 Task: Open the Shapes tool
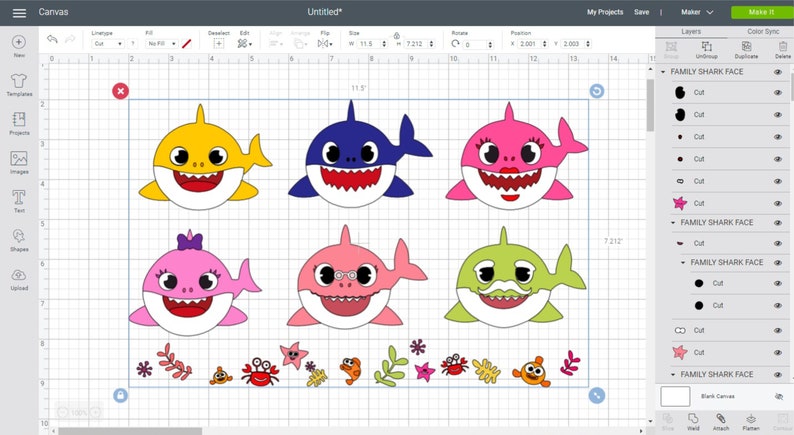(x=19, y=240)
